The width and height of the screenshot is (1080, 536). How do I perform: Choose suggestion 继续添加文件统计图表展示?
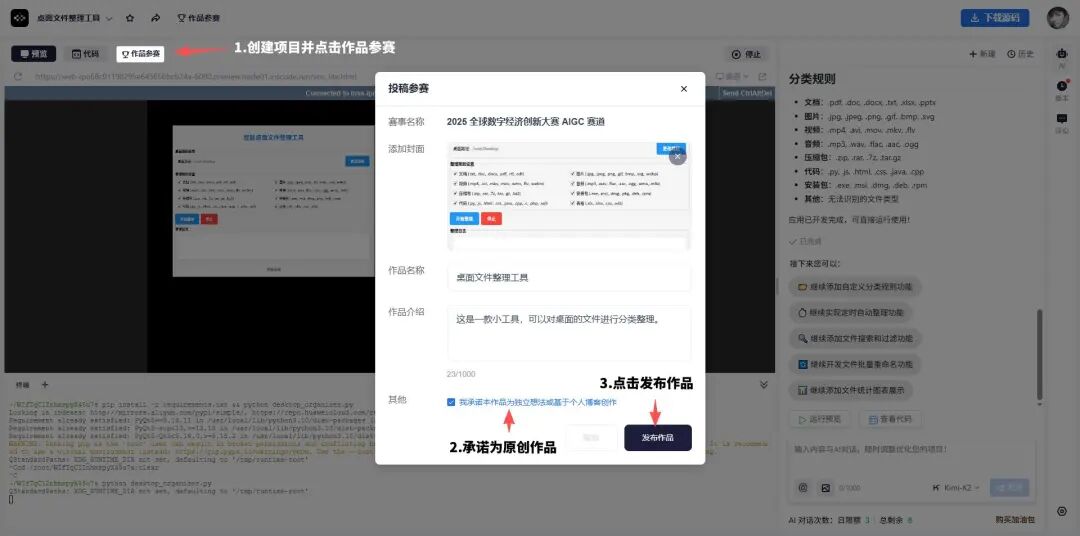tap(851, 390)
